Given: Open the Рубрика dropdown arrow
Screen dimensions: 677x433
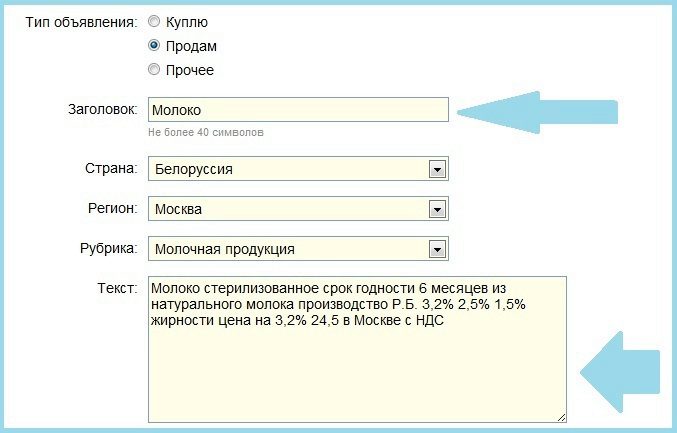Looking at the screenshot, I should [x=436, y=249].
